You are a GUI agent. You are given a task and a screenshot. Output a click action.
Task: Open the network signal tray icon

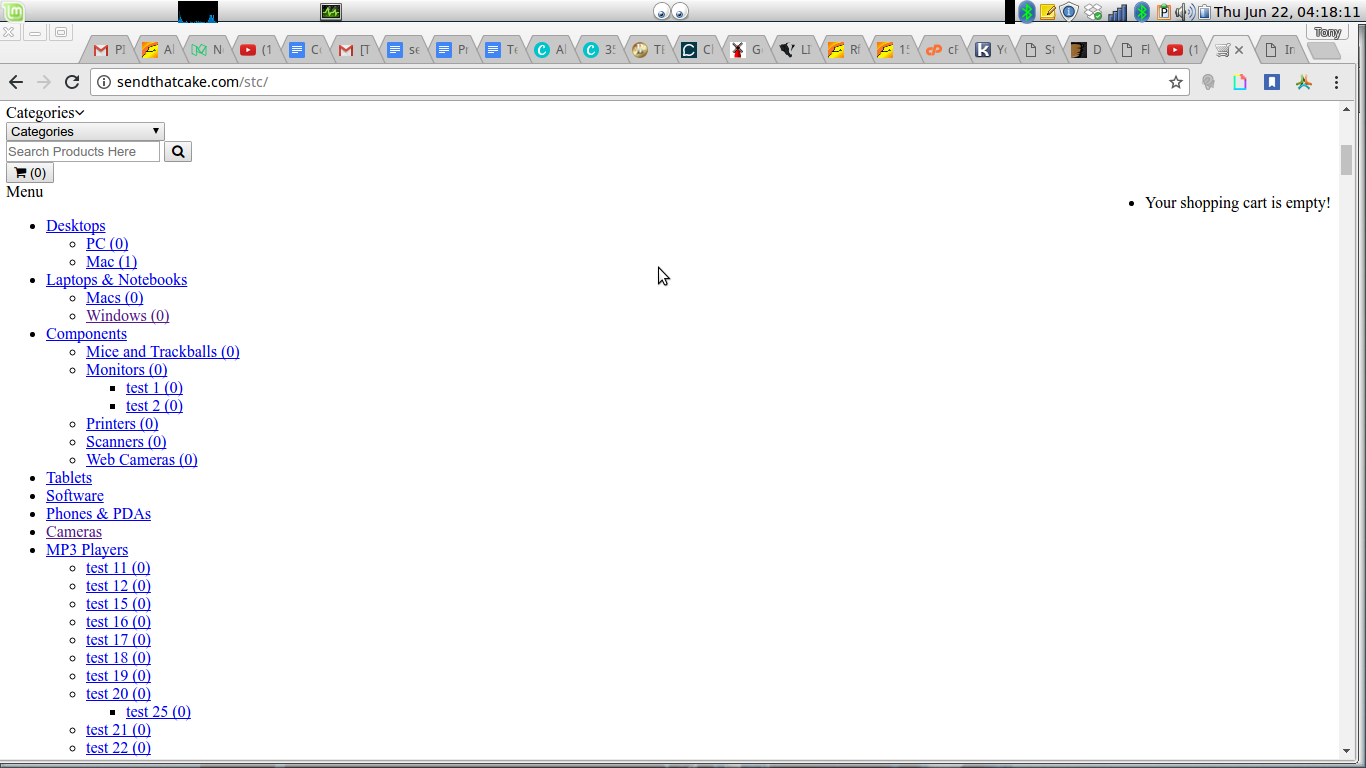1117,12
